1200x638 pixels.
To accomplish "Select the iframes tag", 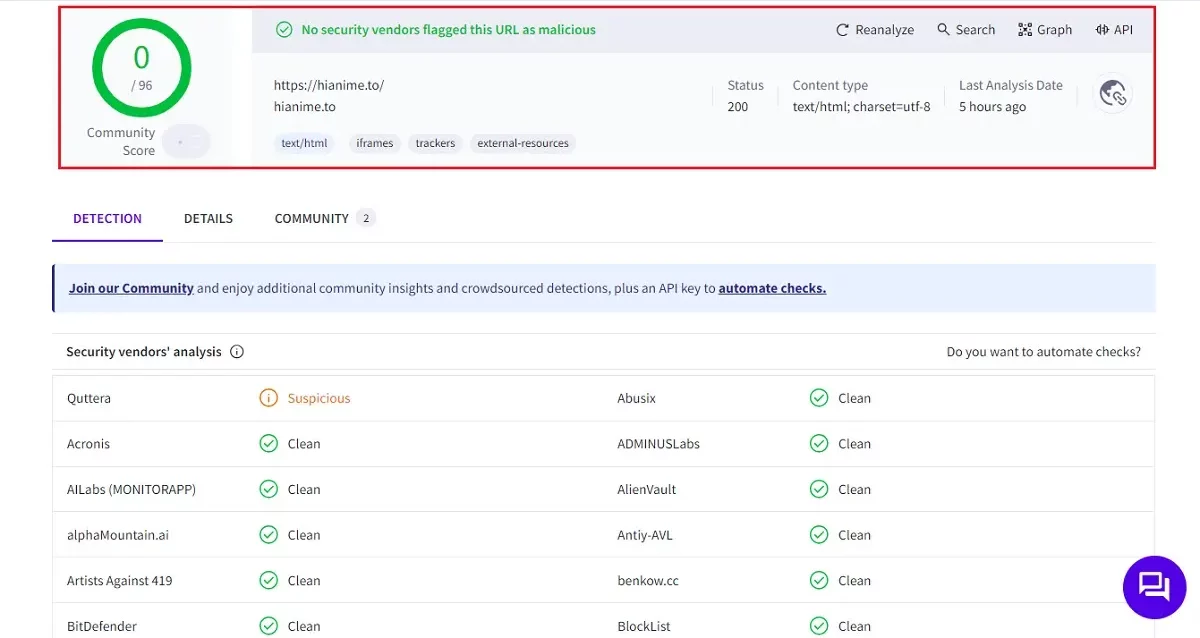I will tap(375, 143).
